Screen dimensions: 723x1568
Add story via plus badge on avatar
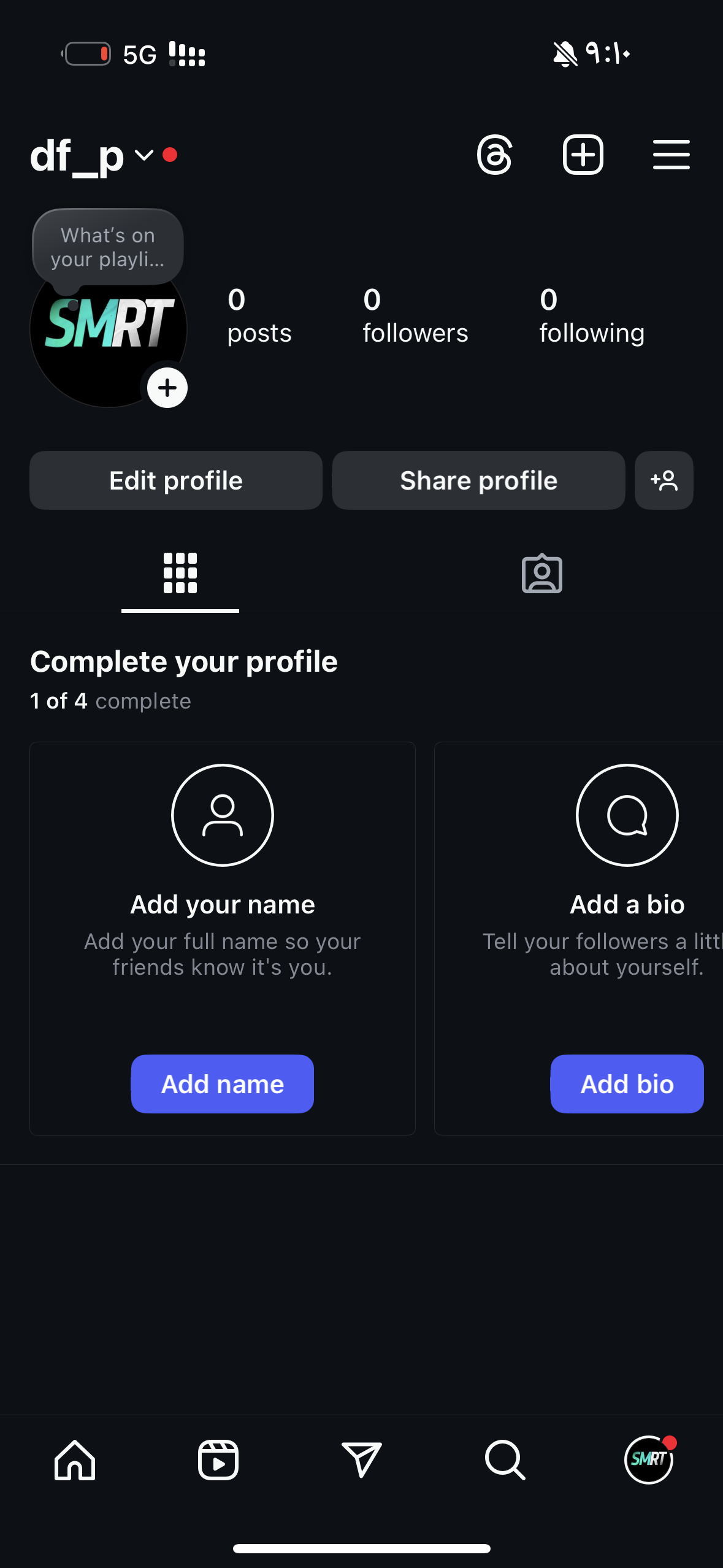pos(167,388)
